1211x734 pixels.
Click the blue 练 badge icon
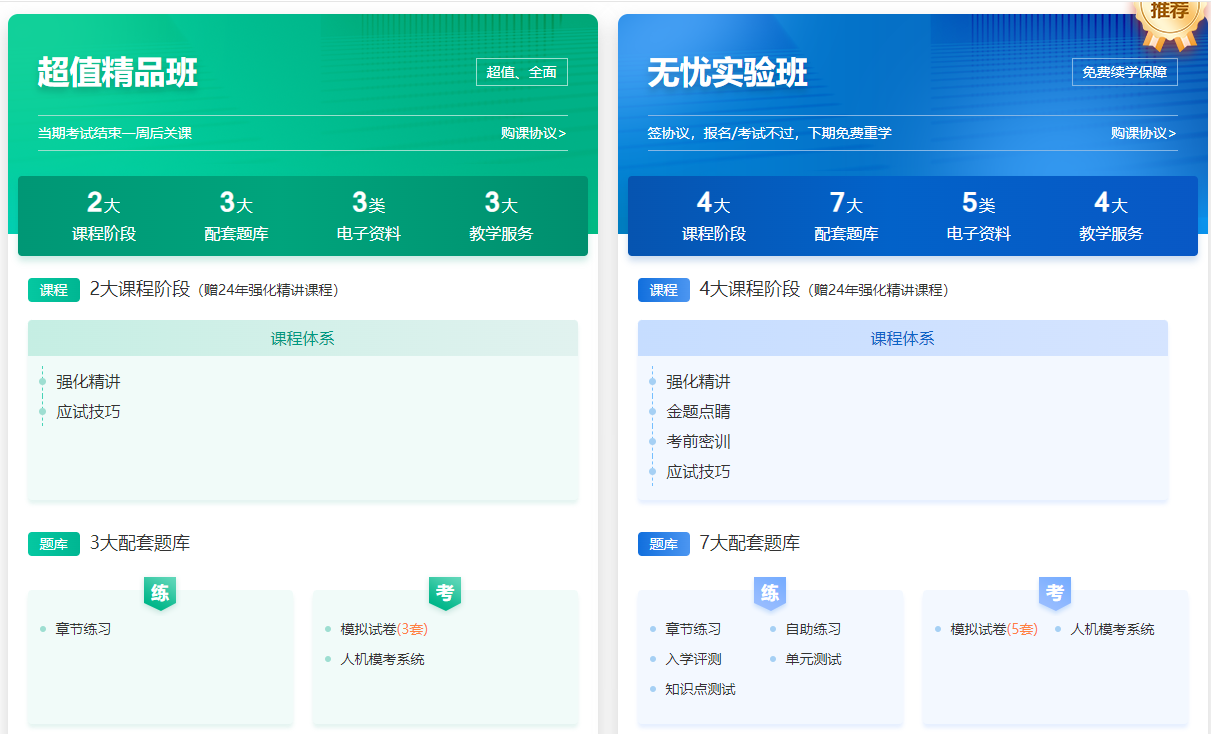(770, 593)
